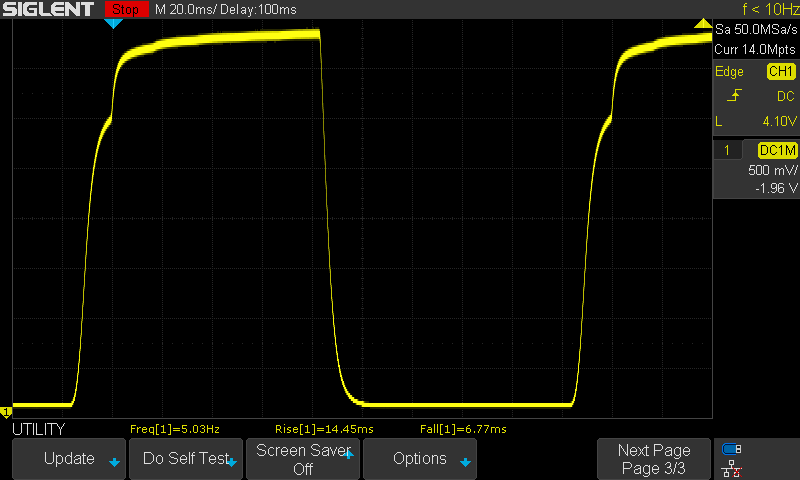Click the 500 mV/ vertical scale value
This screenshot has height=480, width=800.
click(x=772, y=170)
